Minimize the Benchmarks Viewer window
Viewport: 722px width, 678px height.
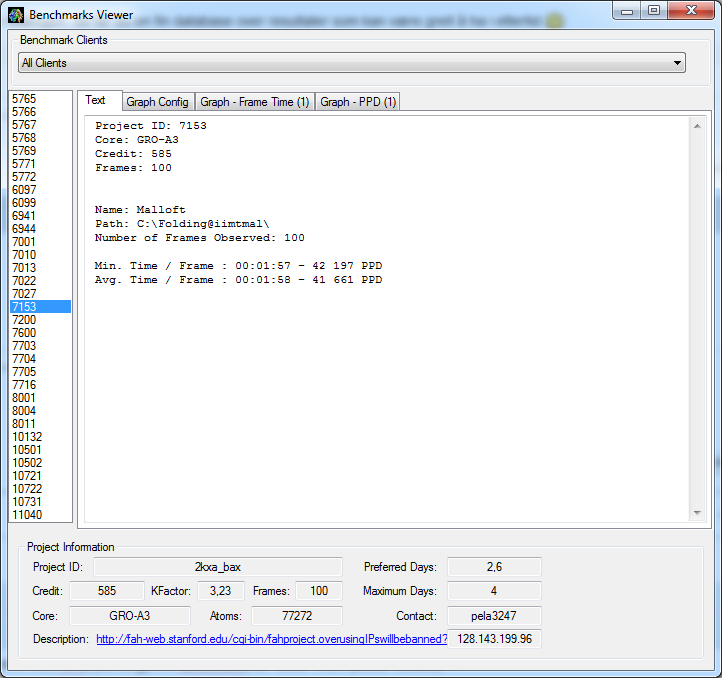(627, 10)
